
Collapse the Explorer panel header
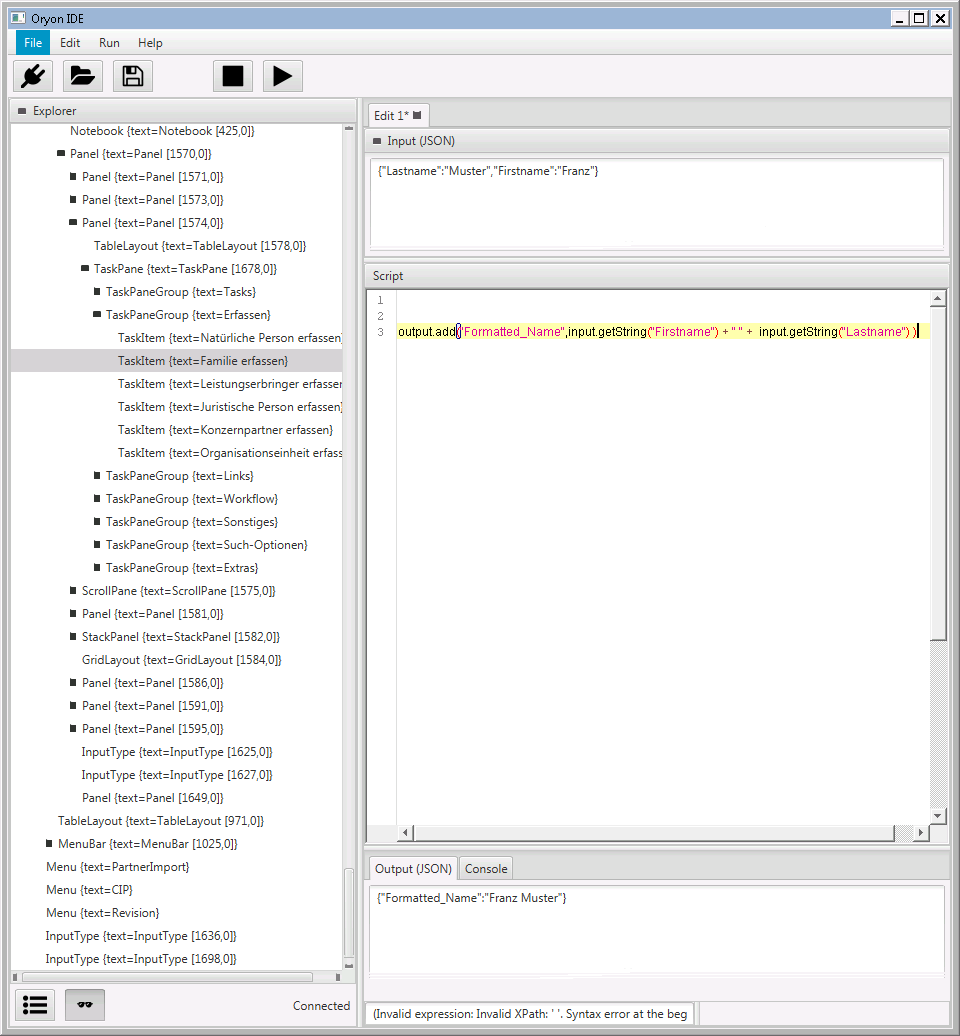pos(22,111)
